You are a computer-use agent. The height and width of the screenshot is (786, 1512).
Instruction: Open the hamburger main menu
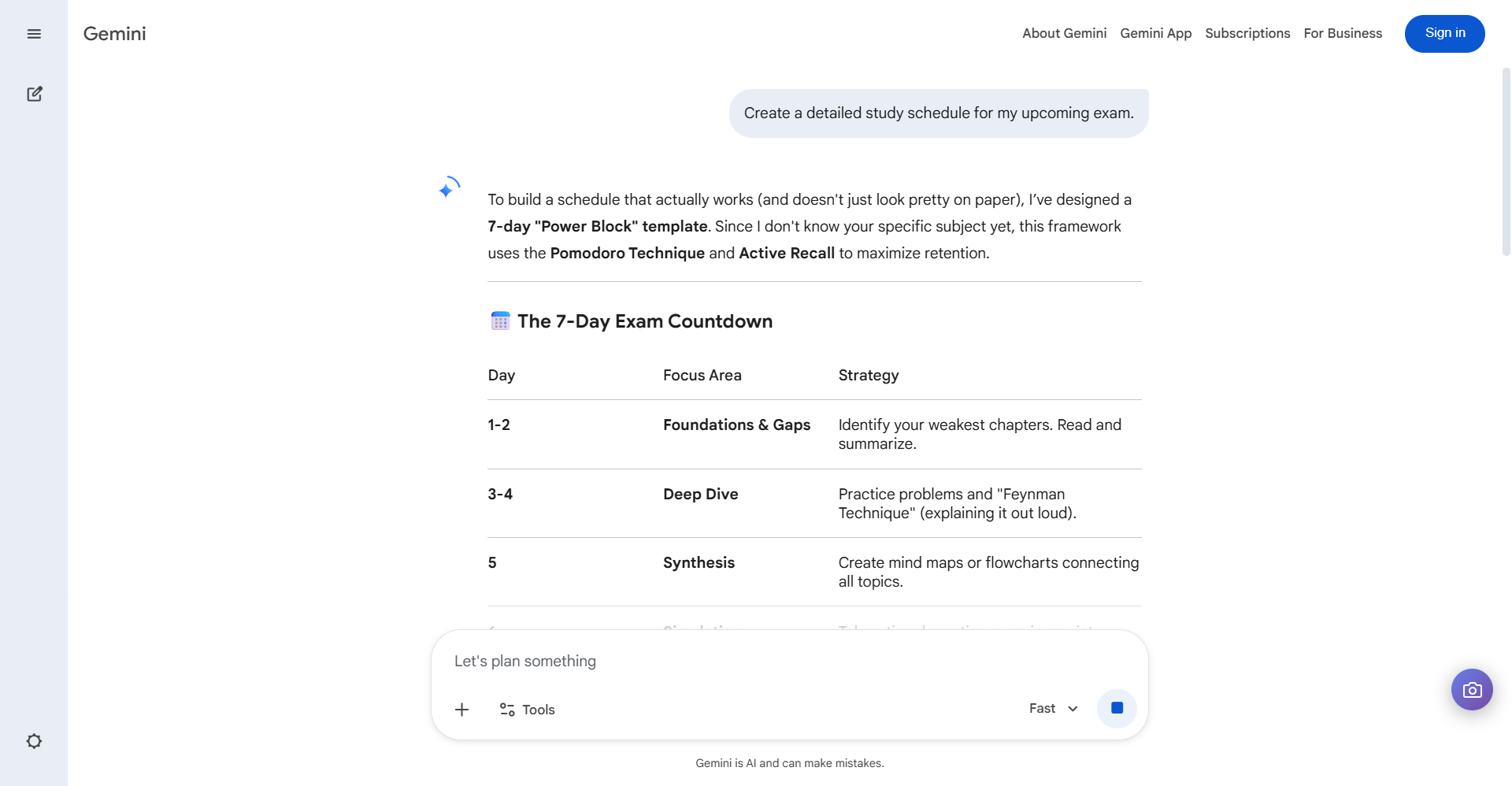point(34,34)
